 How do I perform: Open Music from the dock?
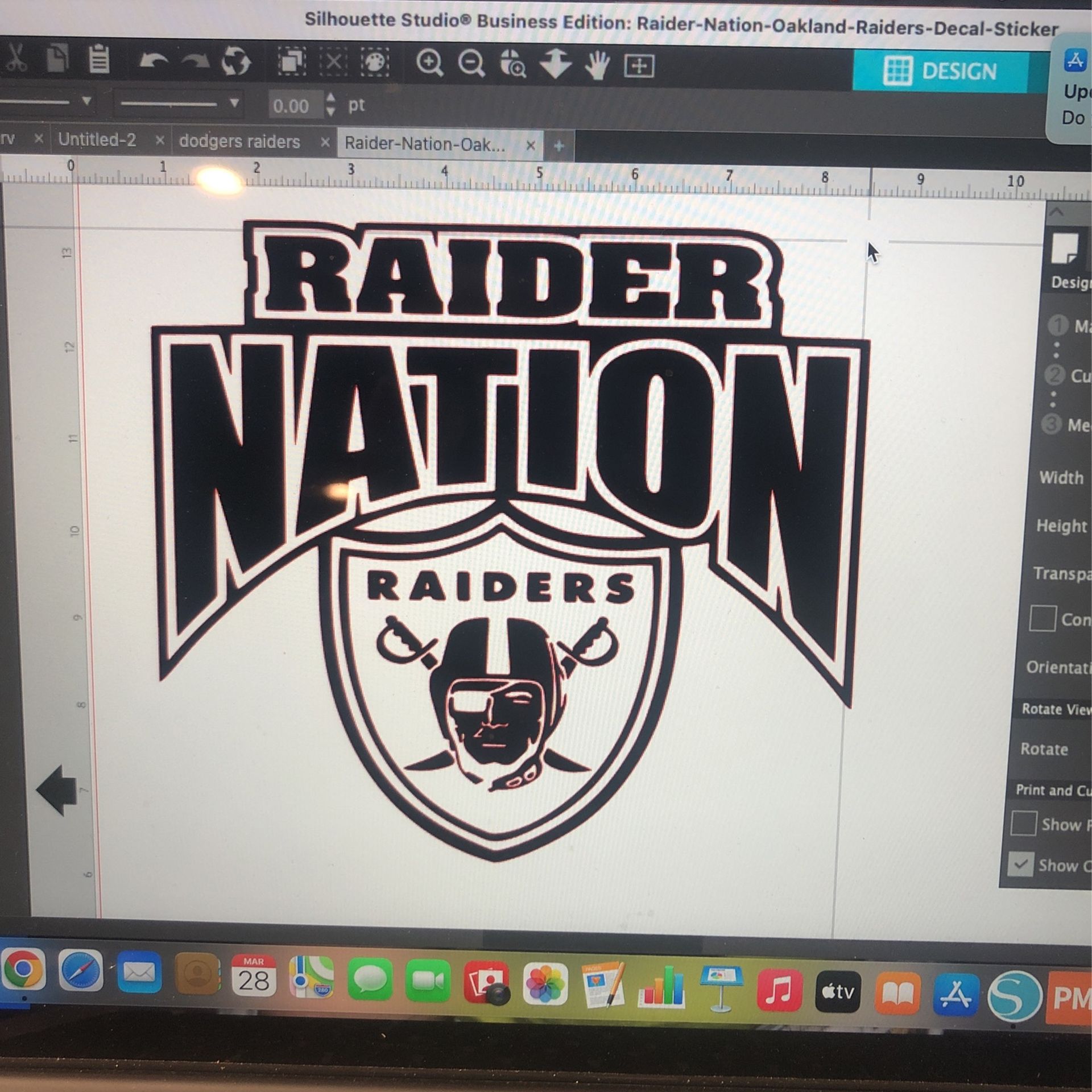coord(779,990)
